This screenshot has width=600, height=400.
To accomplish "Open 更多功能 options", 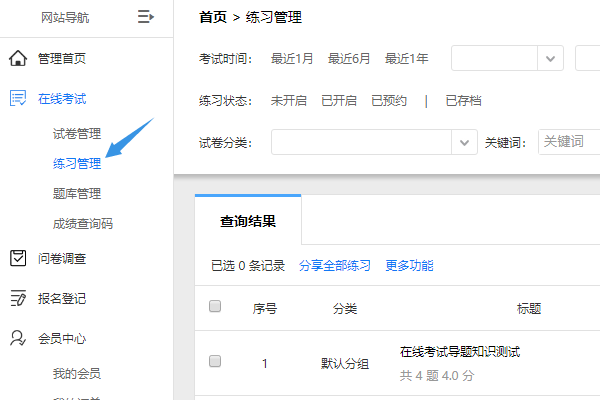I will coord(409,266).
